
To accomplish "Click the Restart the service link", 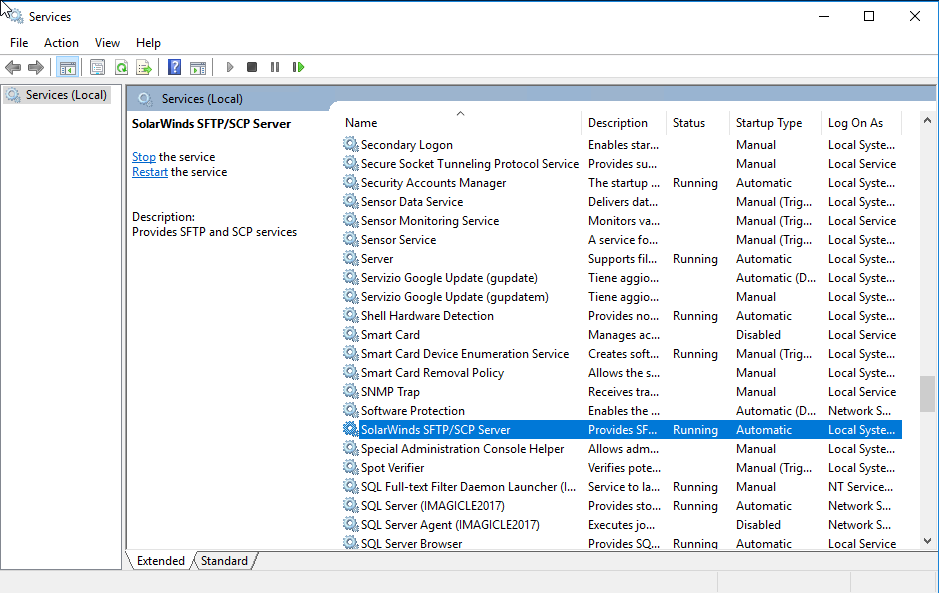I will coord(150,172).
